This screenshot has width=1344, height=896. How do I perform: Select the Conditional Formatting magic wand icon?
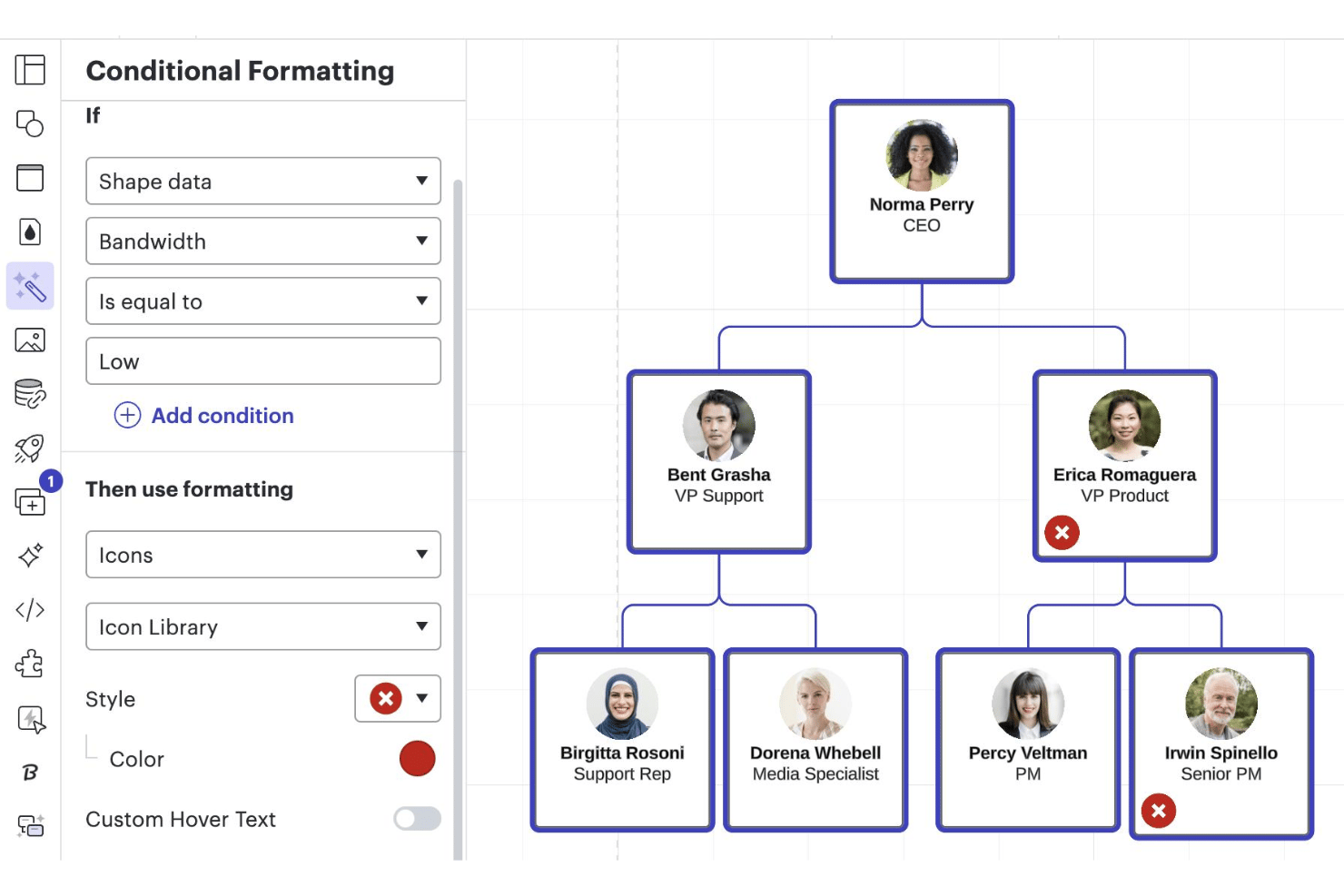pos(30,286)
